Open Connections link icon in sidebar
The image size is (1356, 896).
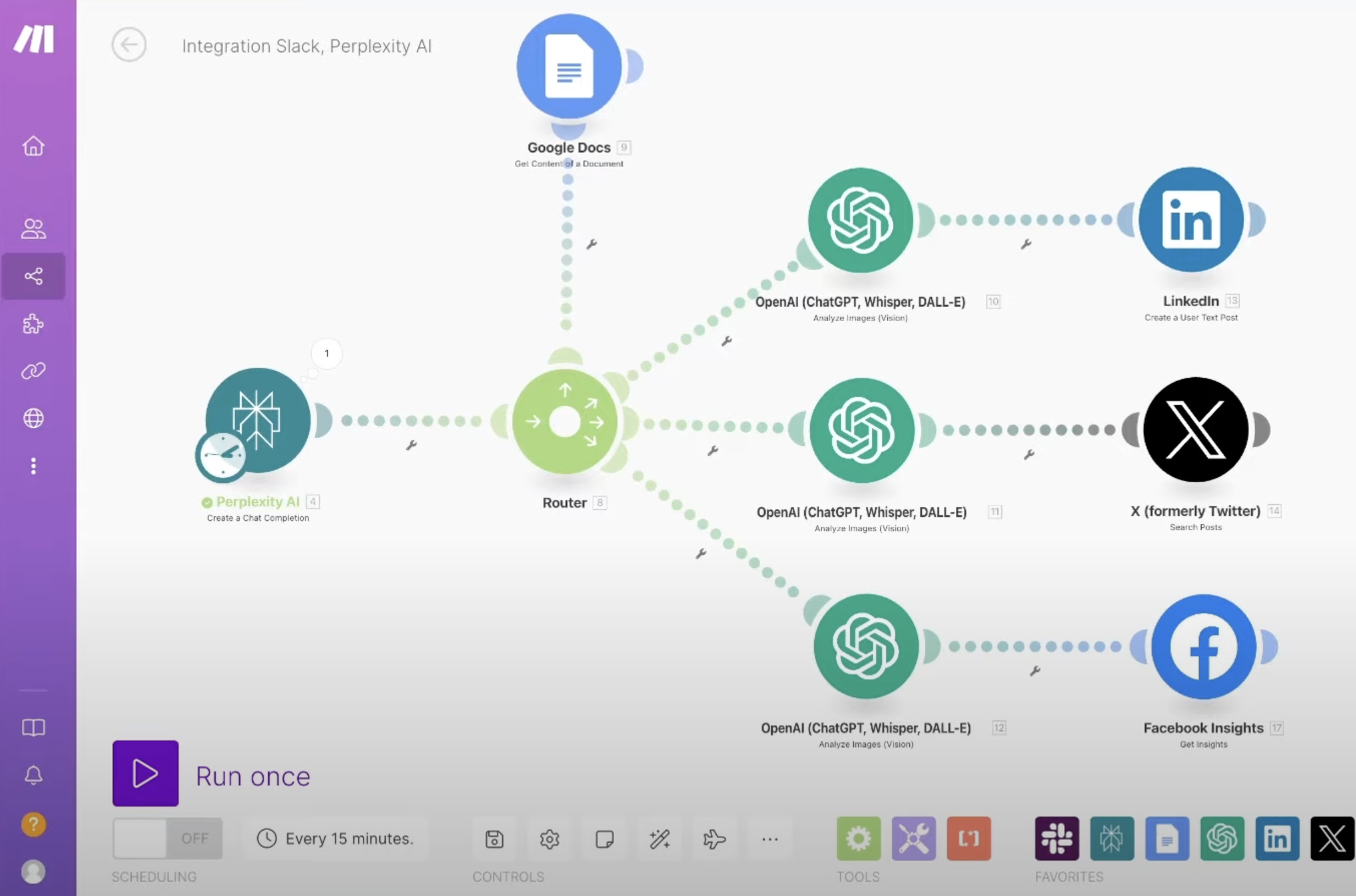pyautogui.click(x=33, y=371)
